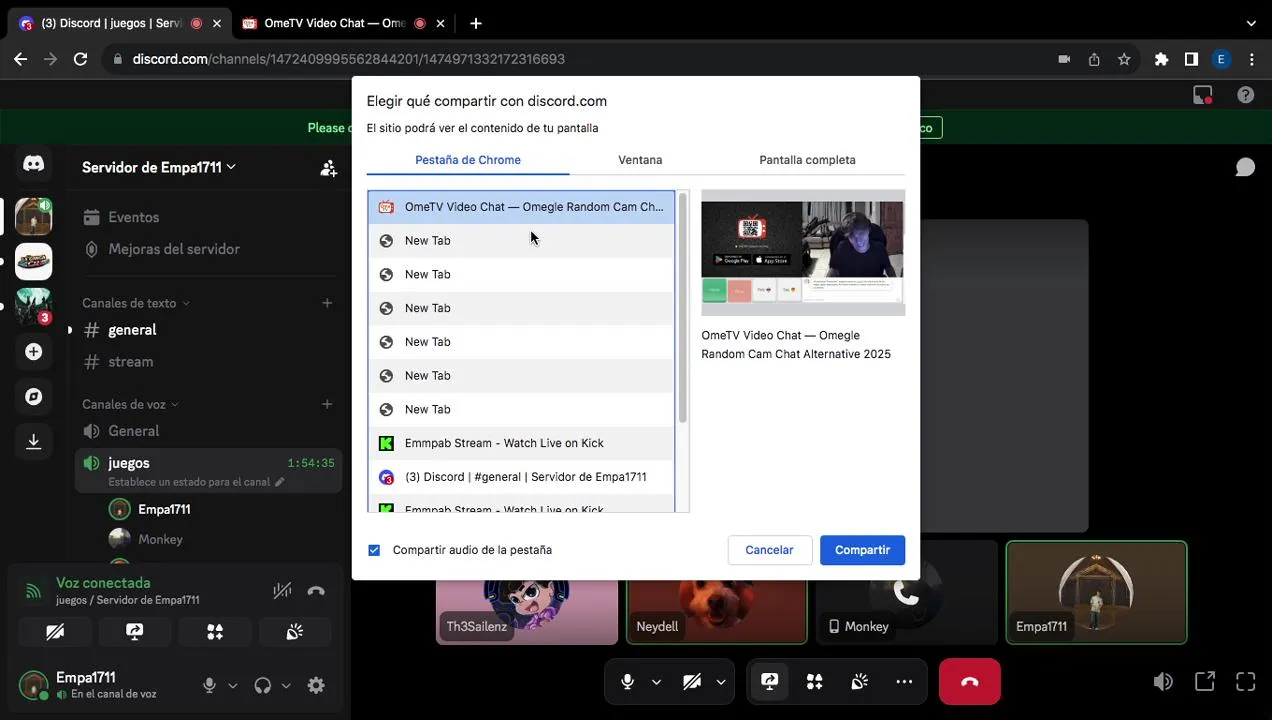
Task: Select Emmpab Stream - Watch Live on Kick row
Action: [x=521, y=443]
